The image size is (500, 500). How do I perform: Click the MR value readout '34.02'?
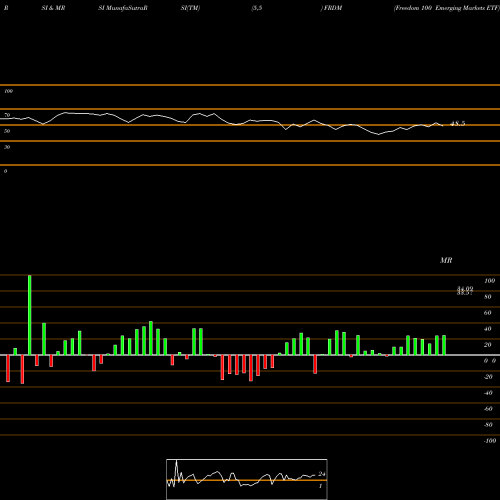(465, 288)
